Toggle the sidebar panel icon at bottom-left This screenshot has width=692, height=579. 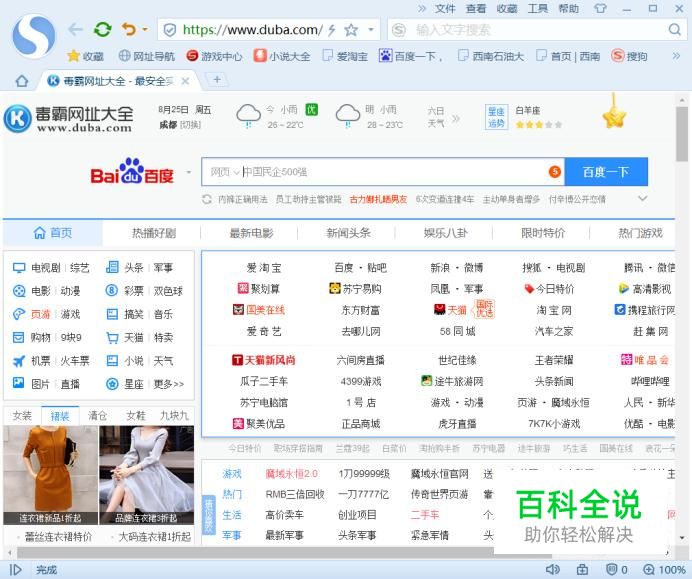click(16, 569)
